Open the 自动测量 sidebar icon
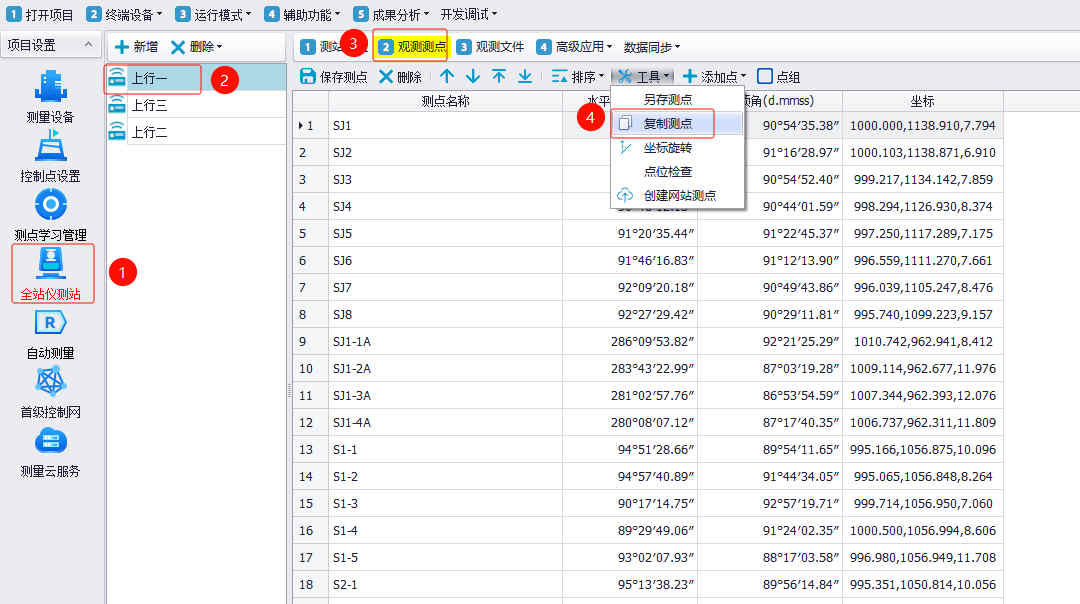 tap(50, 331)
